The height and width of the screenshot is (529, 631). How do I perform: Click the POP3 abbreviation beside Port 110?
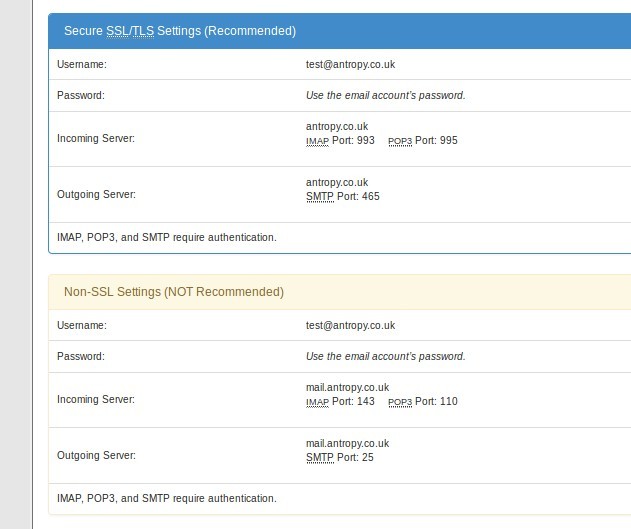coord(400,402)
